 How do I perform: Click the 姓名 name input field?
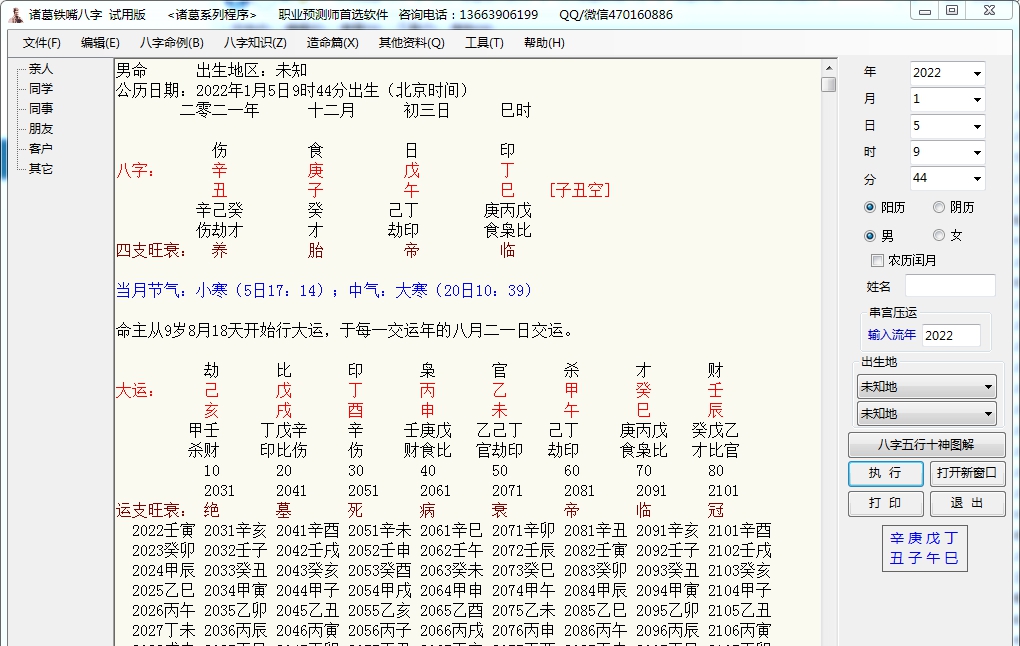click(x=950, y=285)
